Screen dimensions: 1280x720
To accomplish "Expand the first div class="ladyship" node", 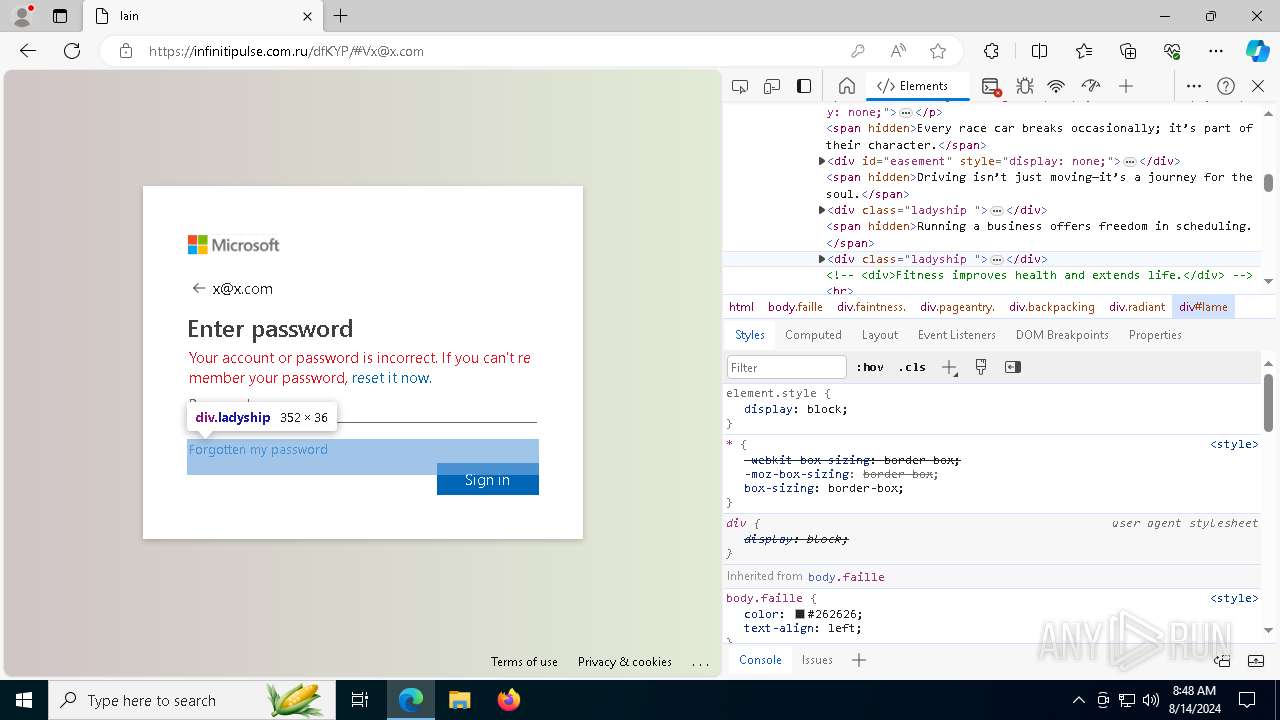I will 822,210.
